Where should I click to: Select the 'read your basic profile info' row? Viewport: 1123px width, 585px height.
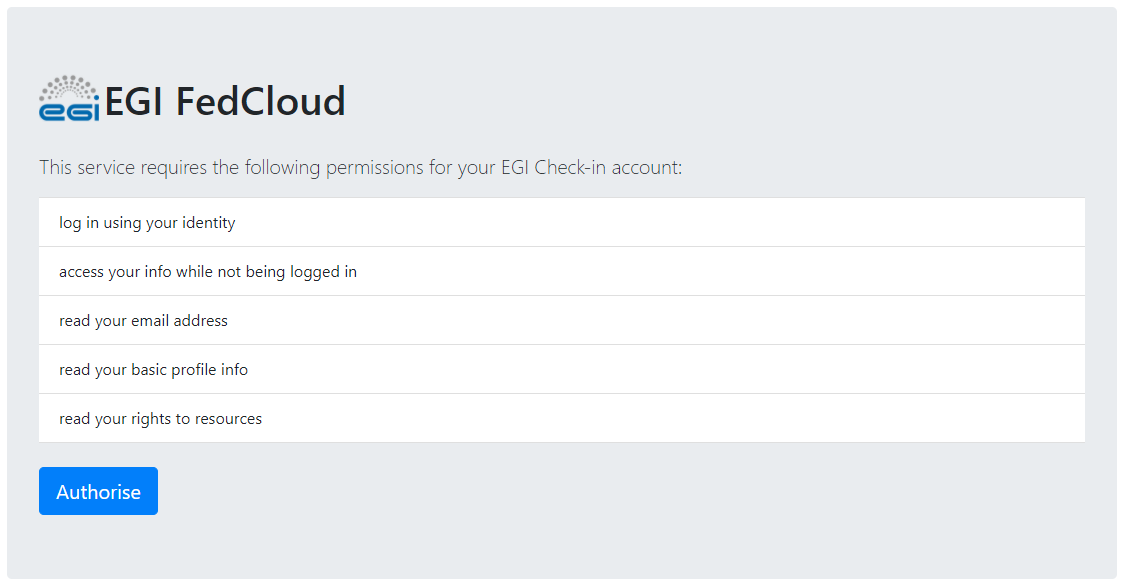pyautogui.click(x=561, y=369)
